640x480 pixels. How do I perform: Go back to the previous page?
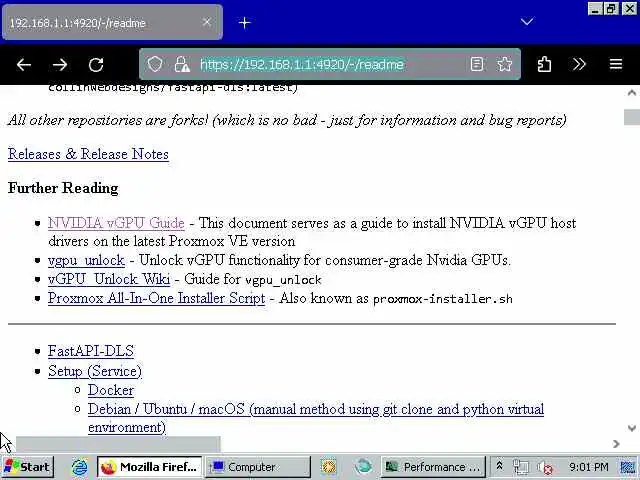point(24,64)
